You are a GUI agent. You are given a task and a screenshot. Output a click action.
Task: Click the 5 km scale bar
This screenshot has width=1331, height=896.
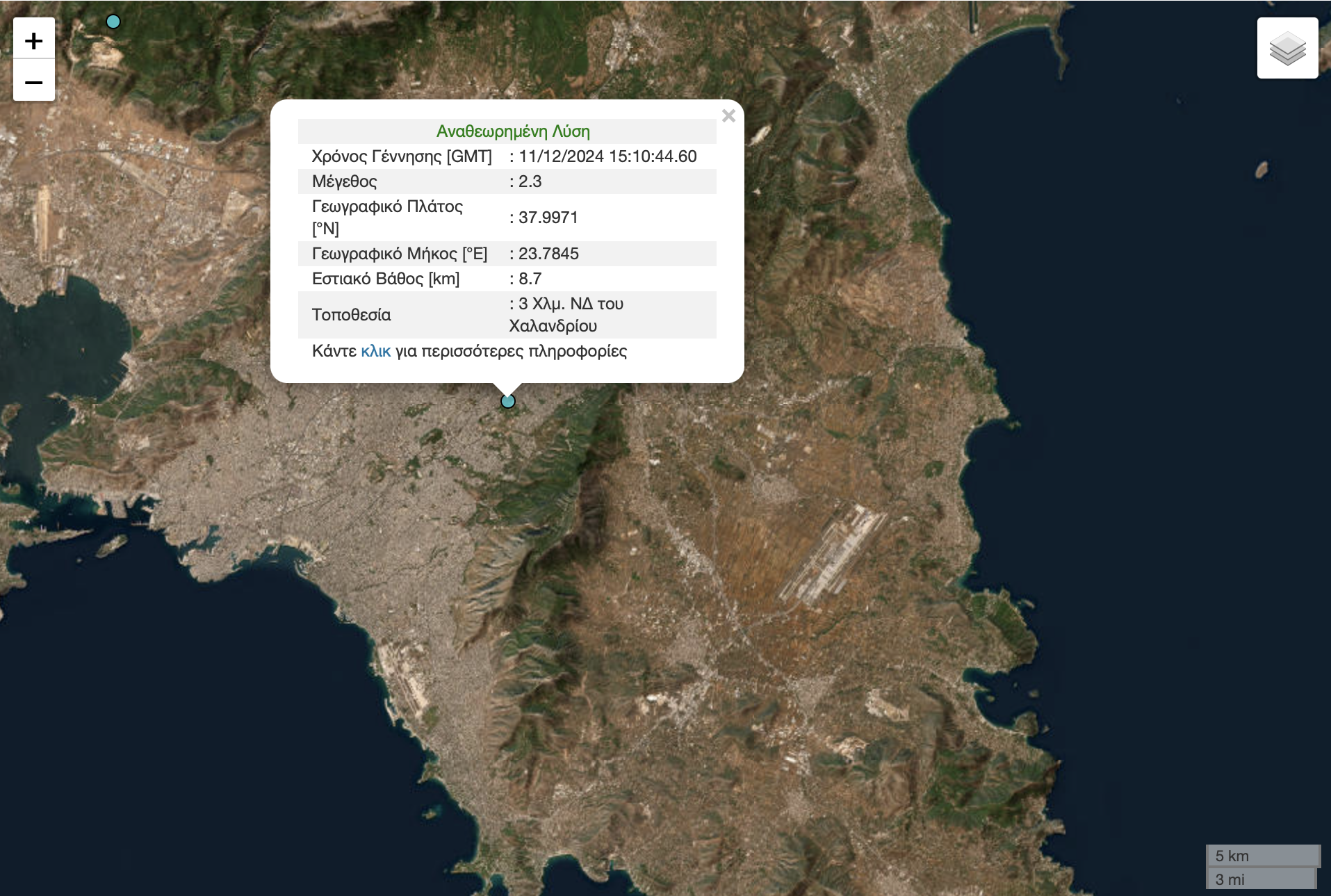coord(1262,856)
